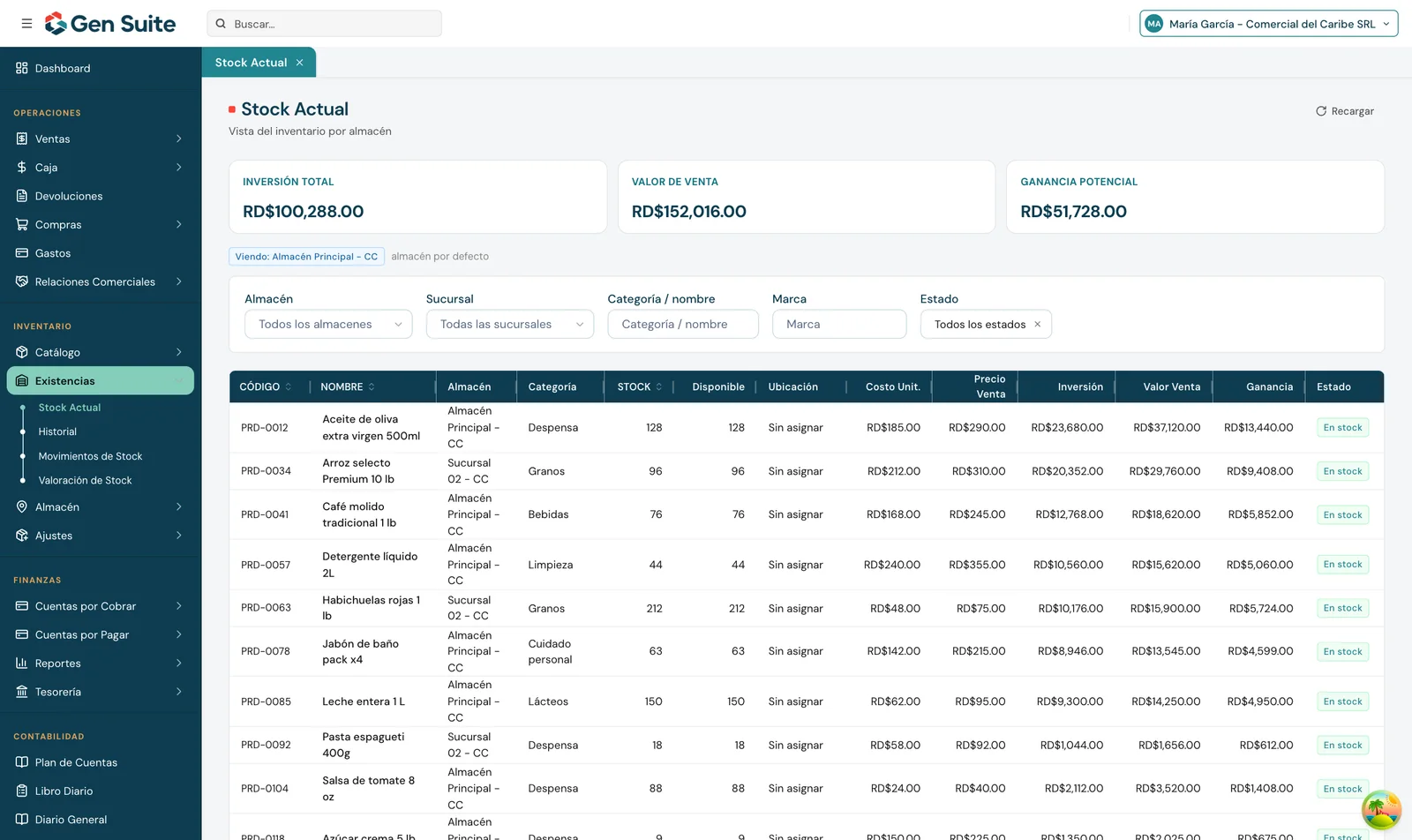Sort by CÓDIGO column arrows
The height and width of the screenshot is (840, 1412).
289,387
